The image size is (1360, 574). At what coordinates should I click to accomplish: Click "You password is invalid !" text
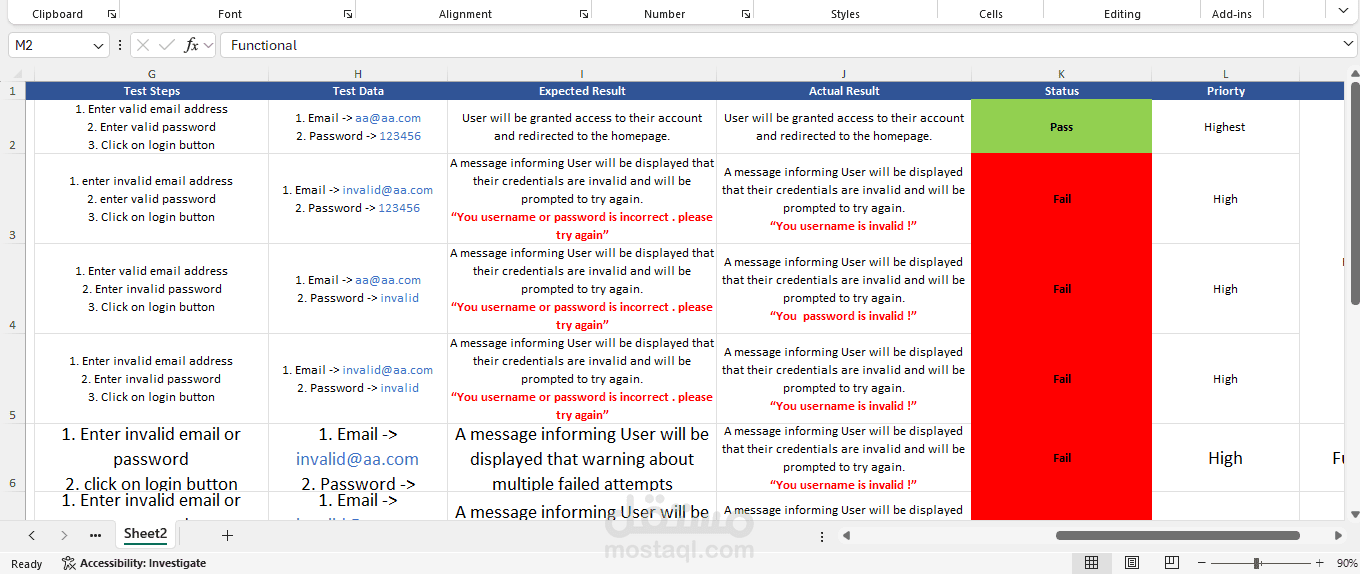coord(843,316)
